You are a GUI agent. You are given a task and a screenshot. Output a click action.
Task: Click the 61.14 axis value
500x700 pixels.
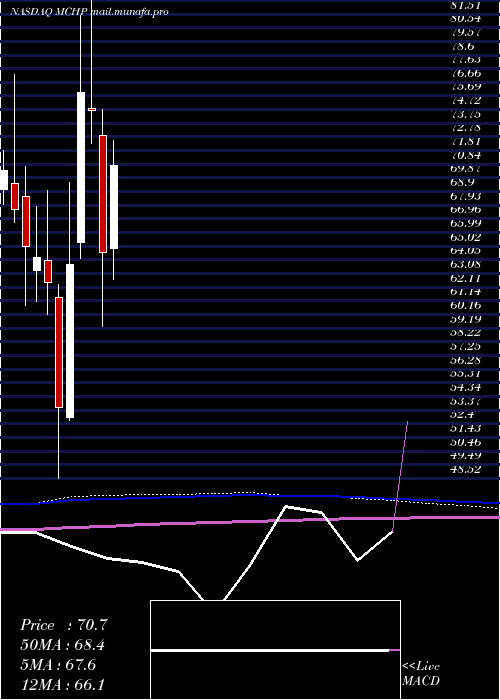(465, 291)
